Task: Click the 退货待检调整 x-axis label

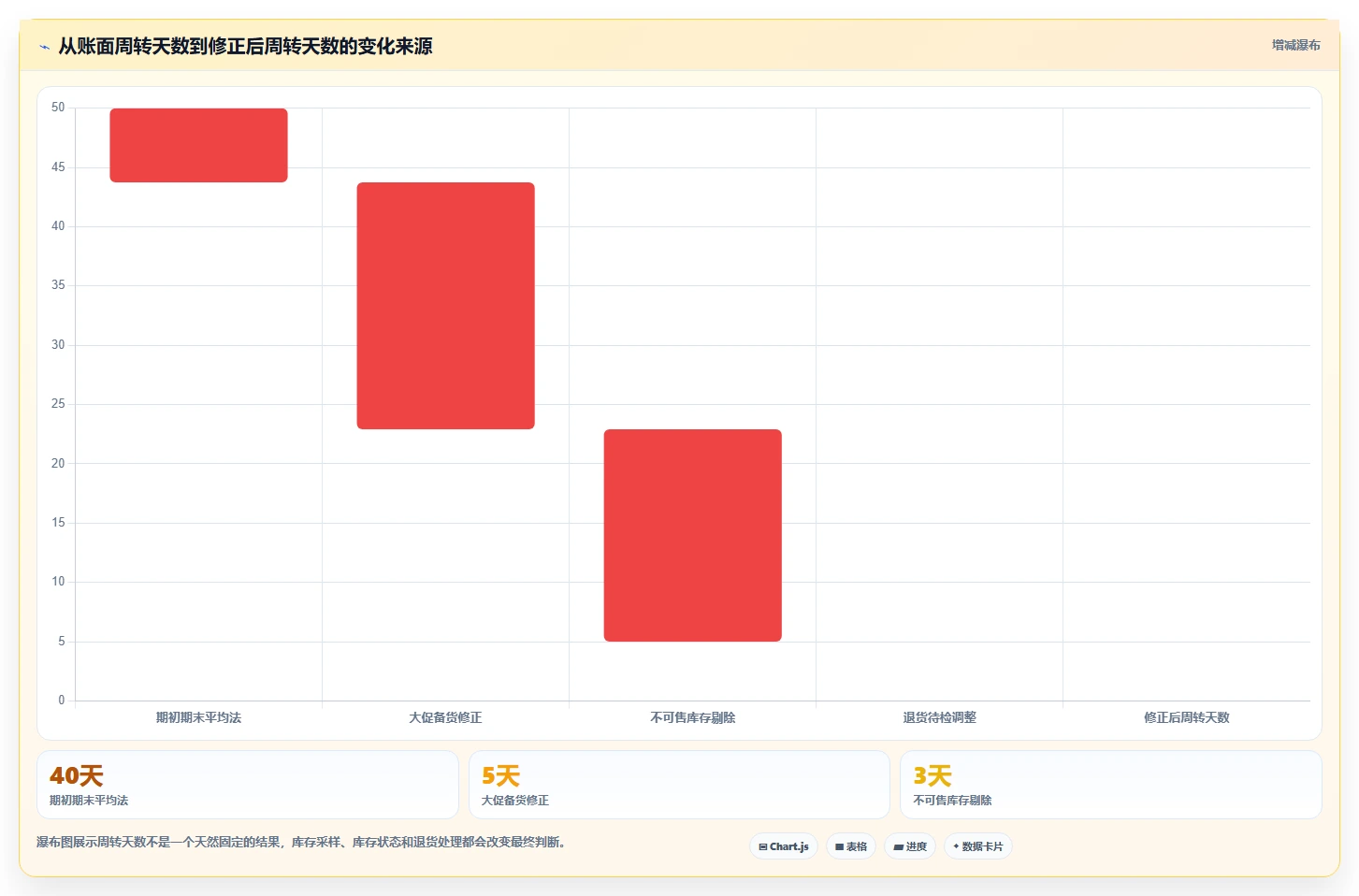Action: [939, 717]
